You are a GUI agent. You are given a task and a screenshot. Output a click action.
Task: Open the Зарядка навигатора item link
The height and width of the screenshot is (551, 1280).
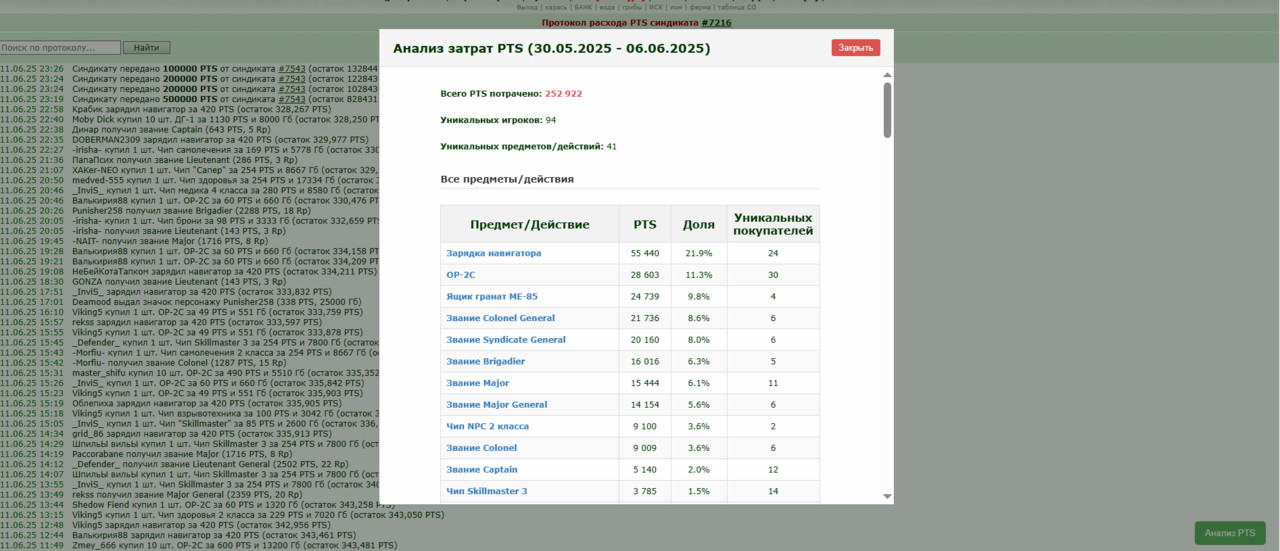pos(494,253)
